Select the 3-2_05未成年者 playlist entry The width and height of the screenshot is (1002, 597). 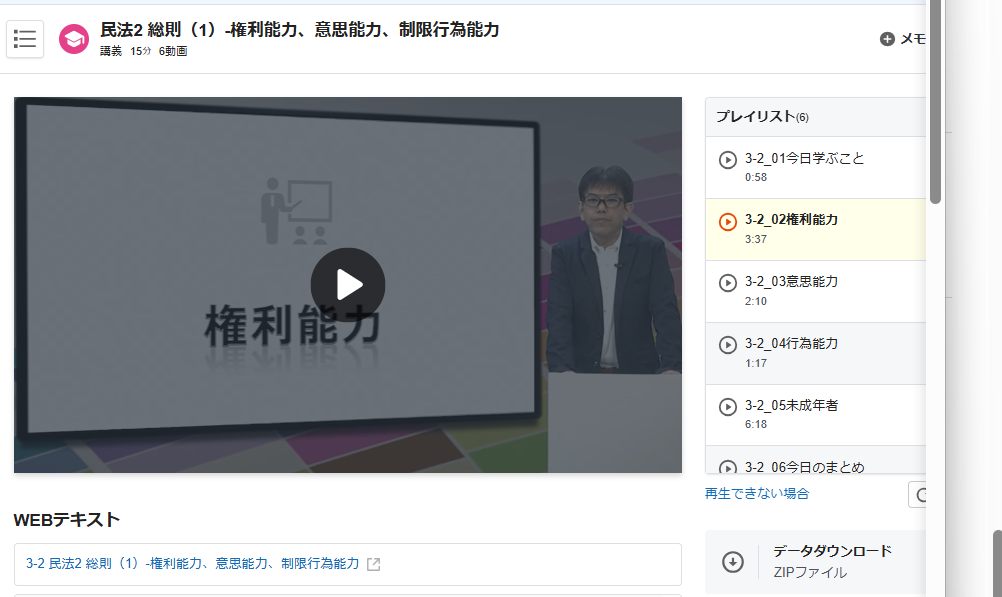791,405
